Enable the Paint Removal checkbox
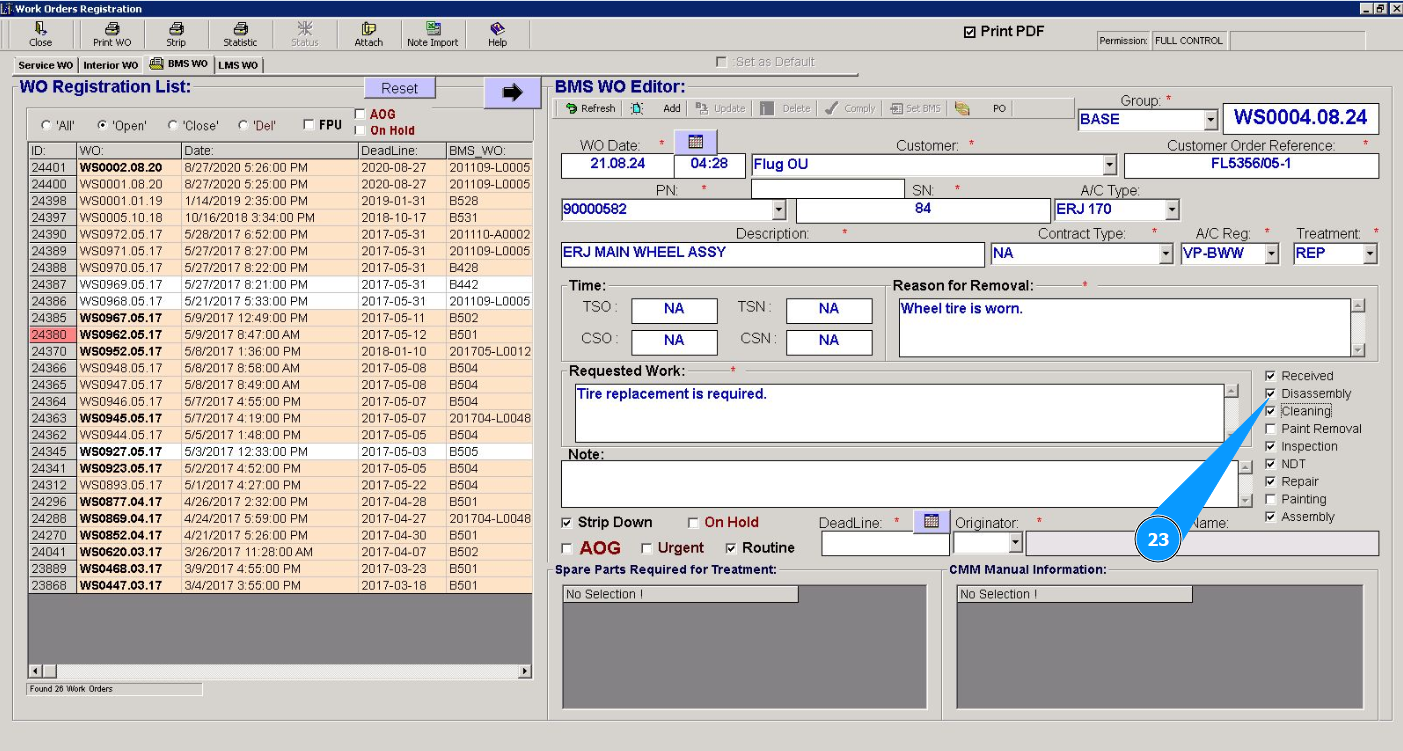Viewport: 1403px width, 751px height. tap(1270, 429)
